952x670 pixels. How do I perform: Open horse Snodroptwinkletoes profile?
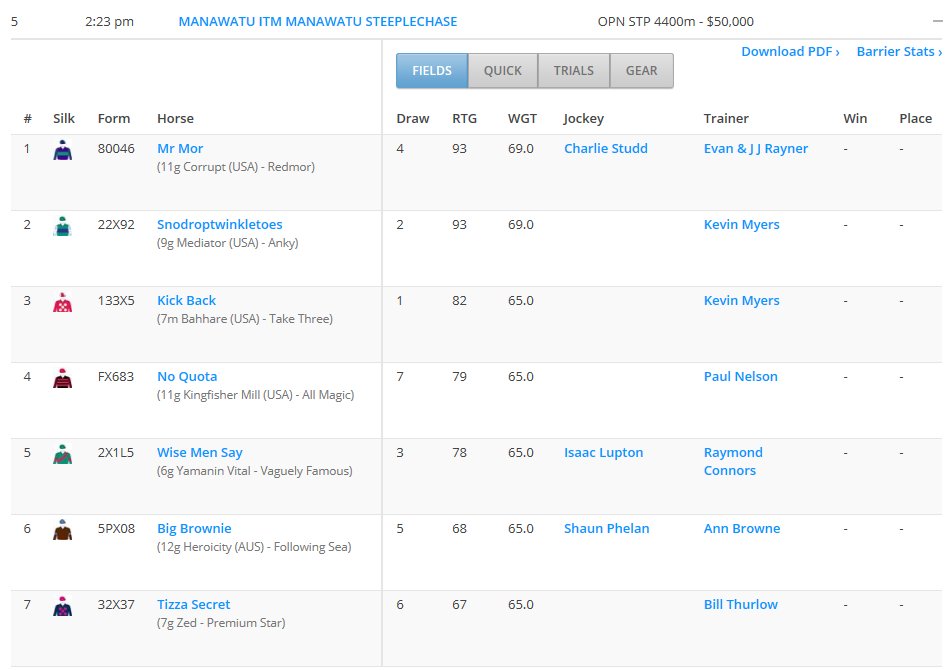(220, 225)
